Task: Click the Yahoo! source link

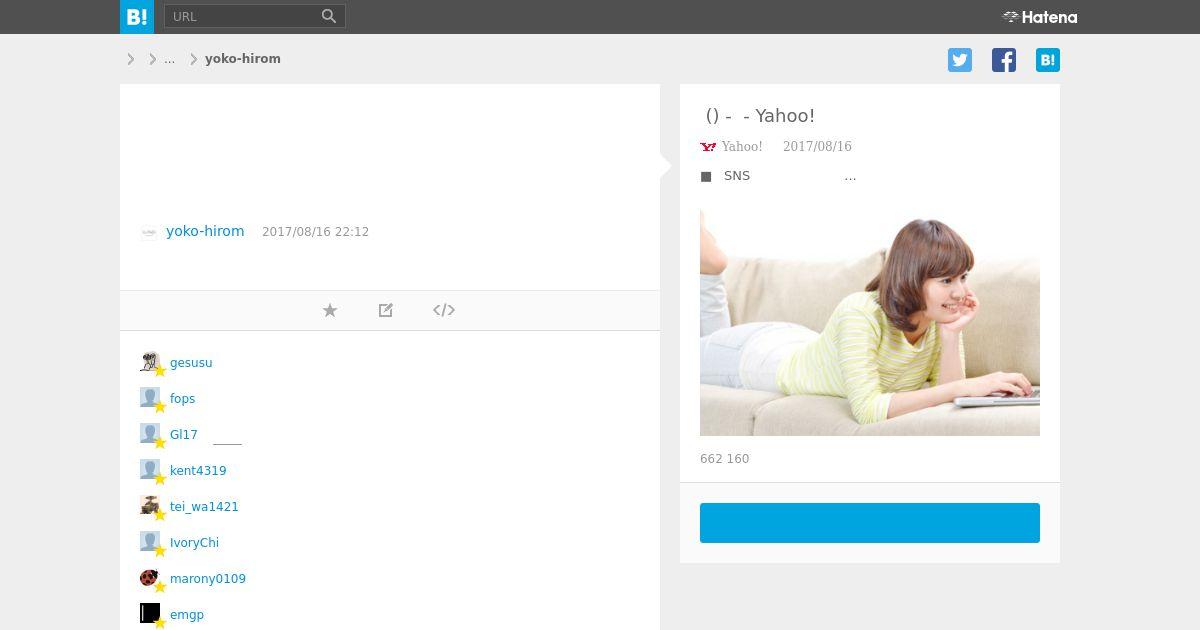Action: [x=742, y=147]
